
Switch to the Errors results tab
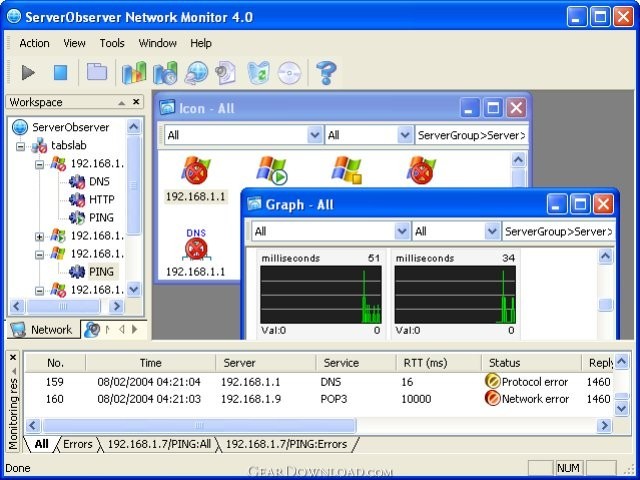pyautogui.click(x=78, y=444)
